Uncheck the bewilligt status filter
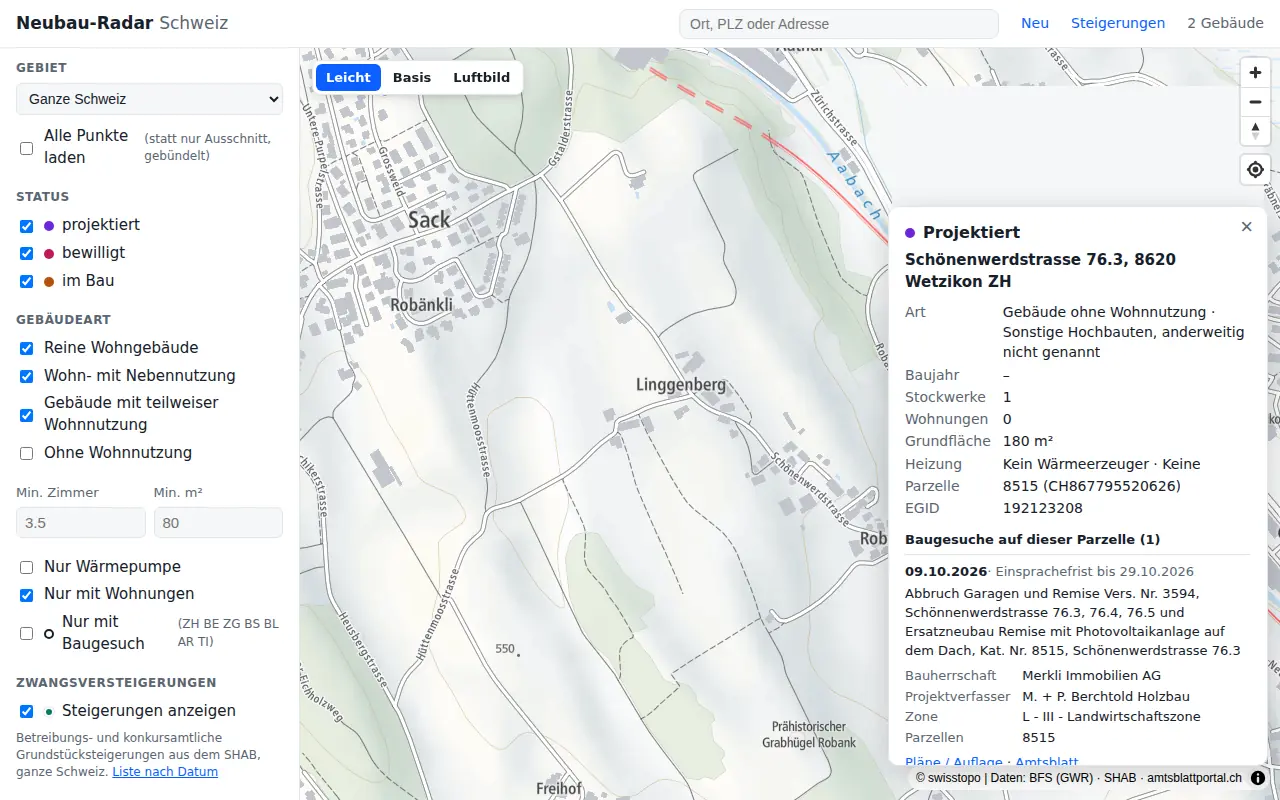Viewport: 1280px width, 800px height. (27, 254)
